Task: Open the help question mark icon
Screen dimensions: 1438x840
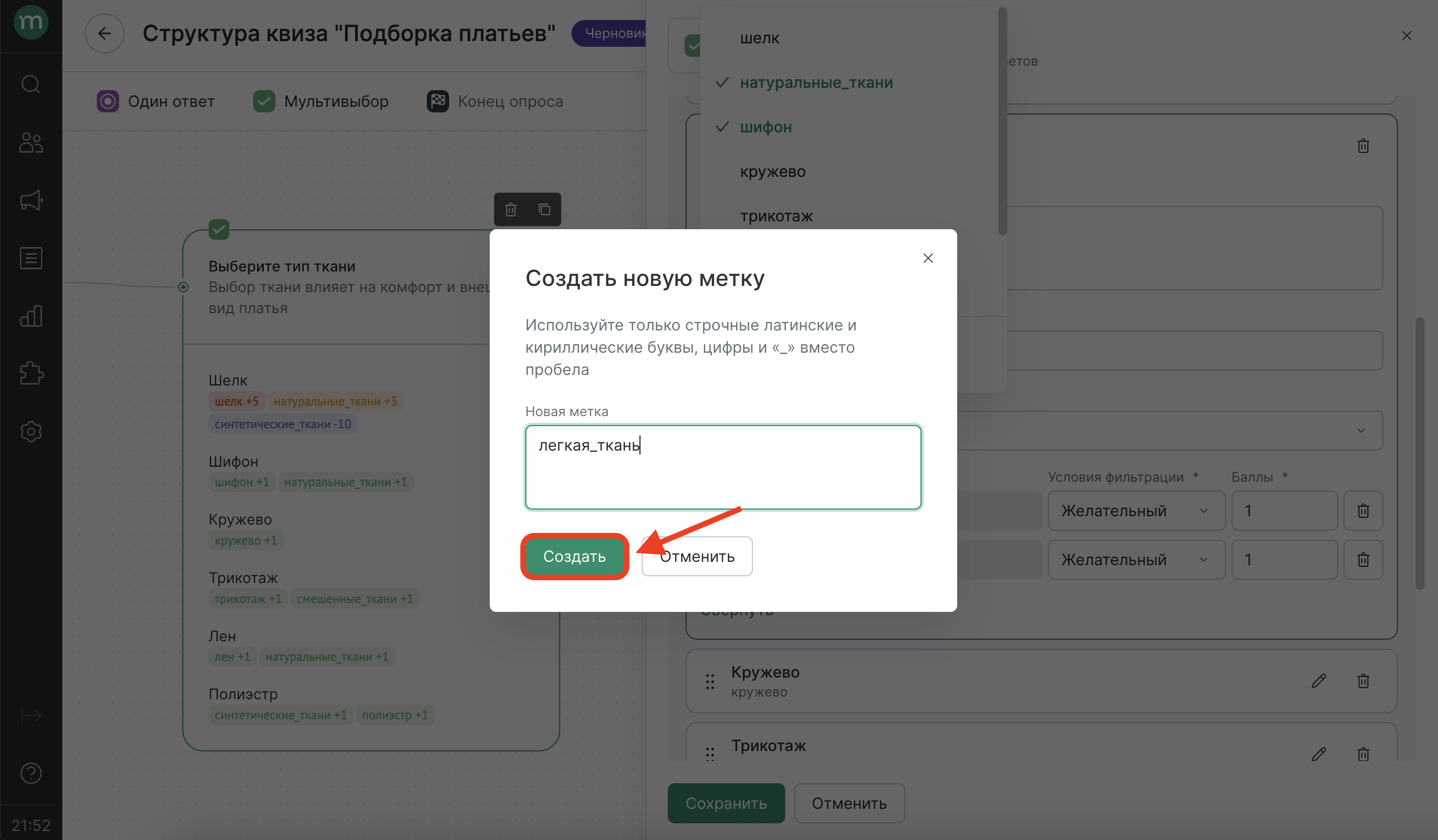Action: click(31, 773)
